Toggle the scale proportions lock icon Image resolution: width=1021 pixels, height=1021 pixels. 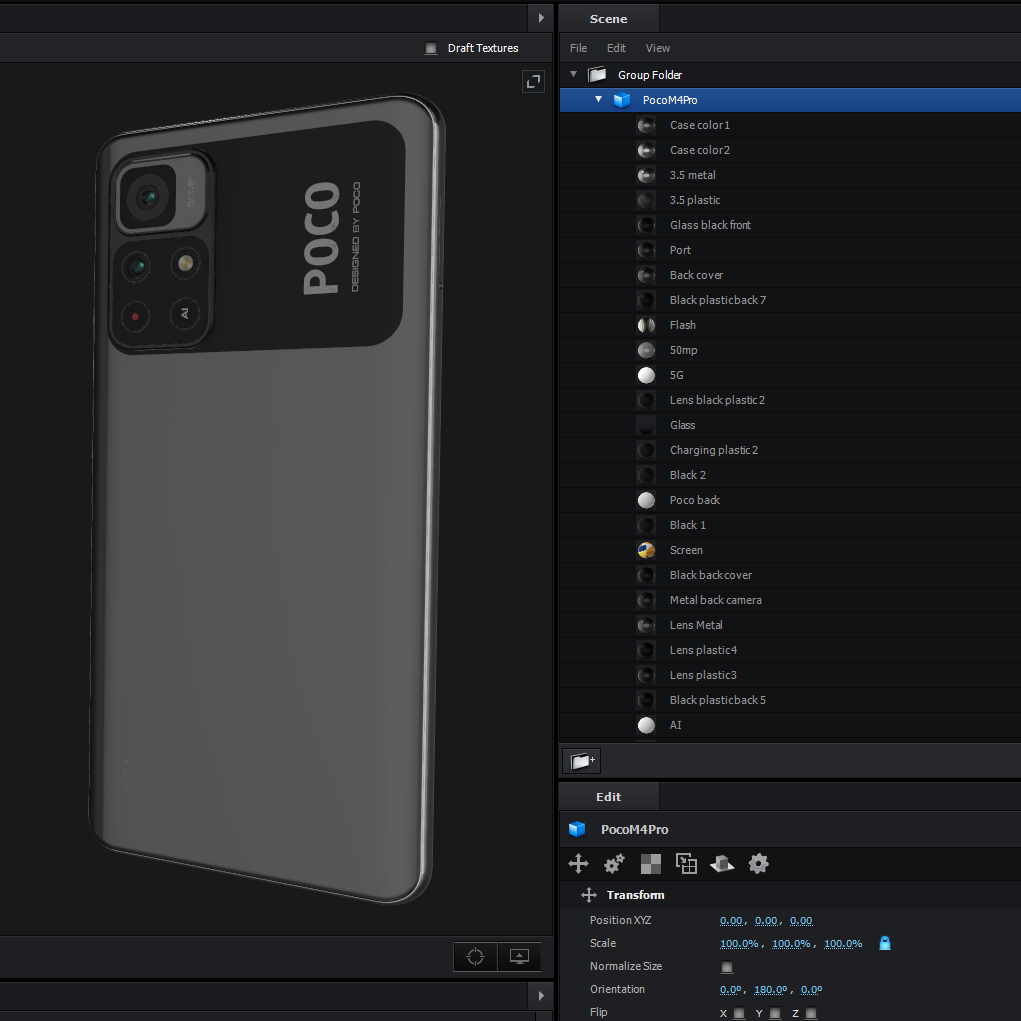click(884, 943)
